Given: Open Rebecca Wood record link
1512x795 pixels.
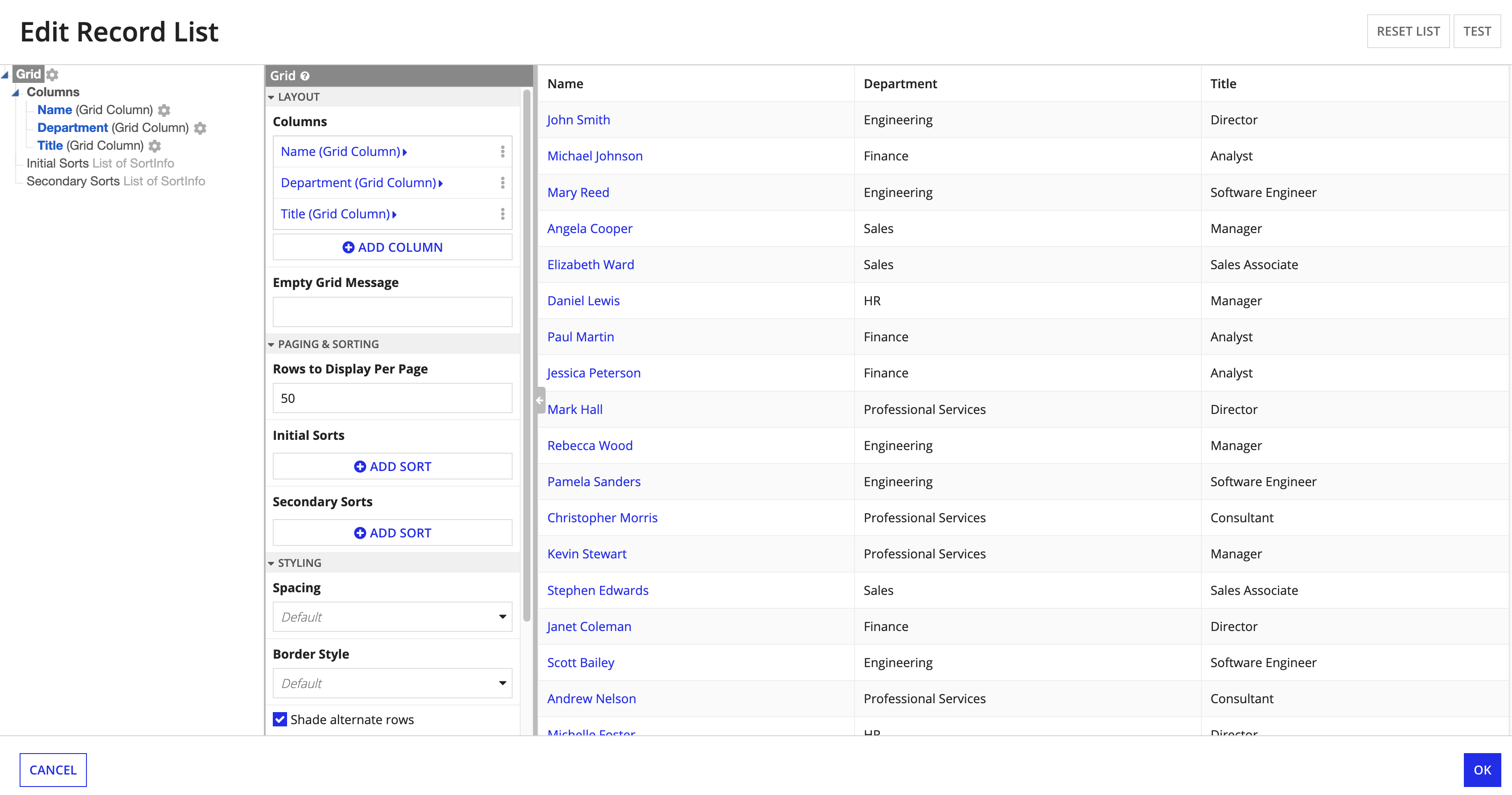Looking at the screenshot, I should point(590,445).
